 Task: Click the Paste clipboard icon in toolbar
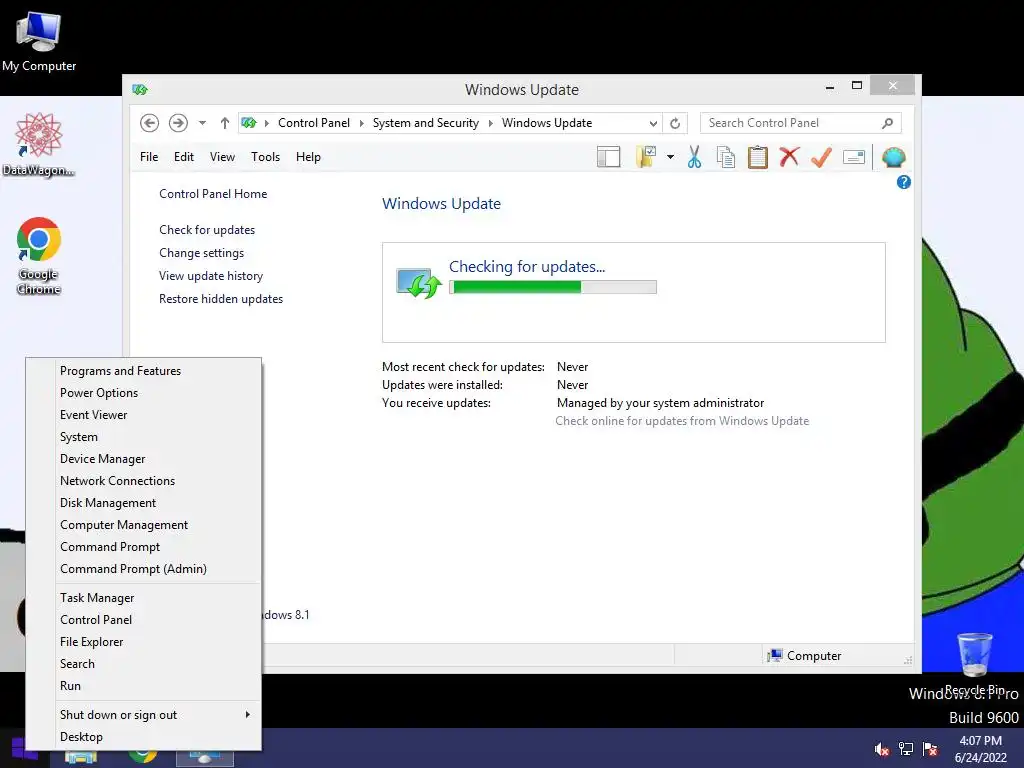click(x=758, y=157)
